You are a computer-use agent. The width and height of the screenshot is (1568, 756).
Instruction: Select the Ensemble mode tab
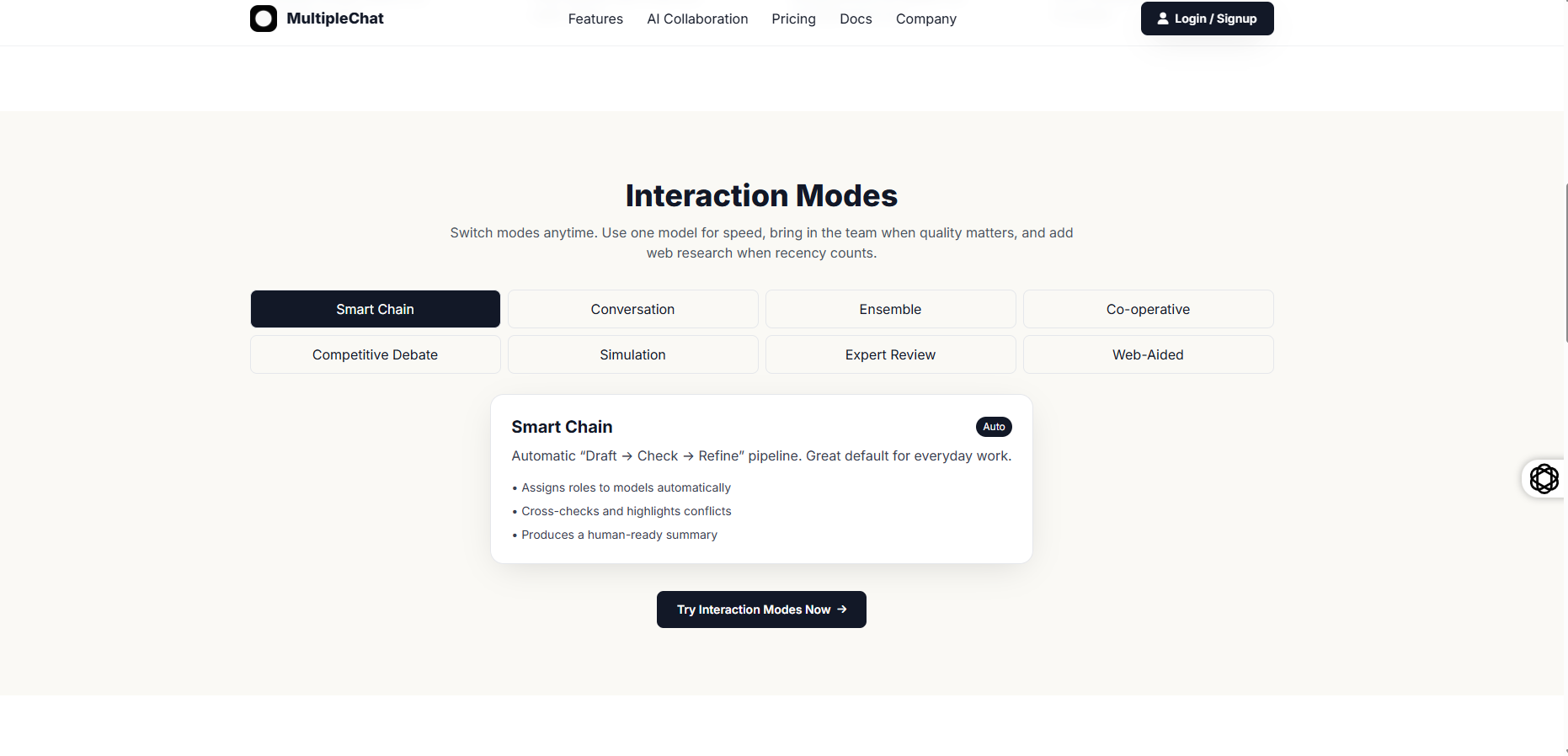point(890,309)
